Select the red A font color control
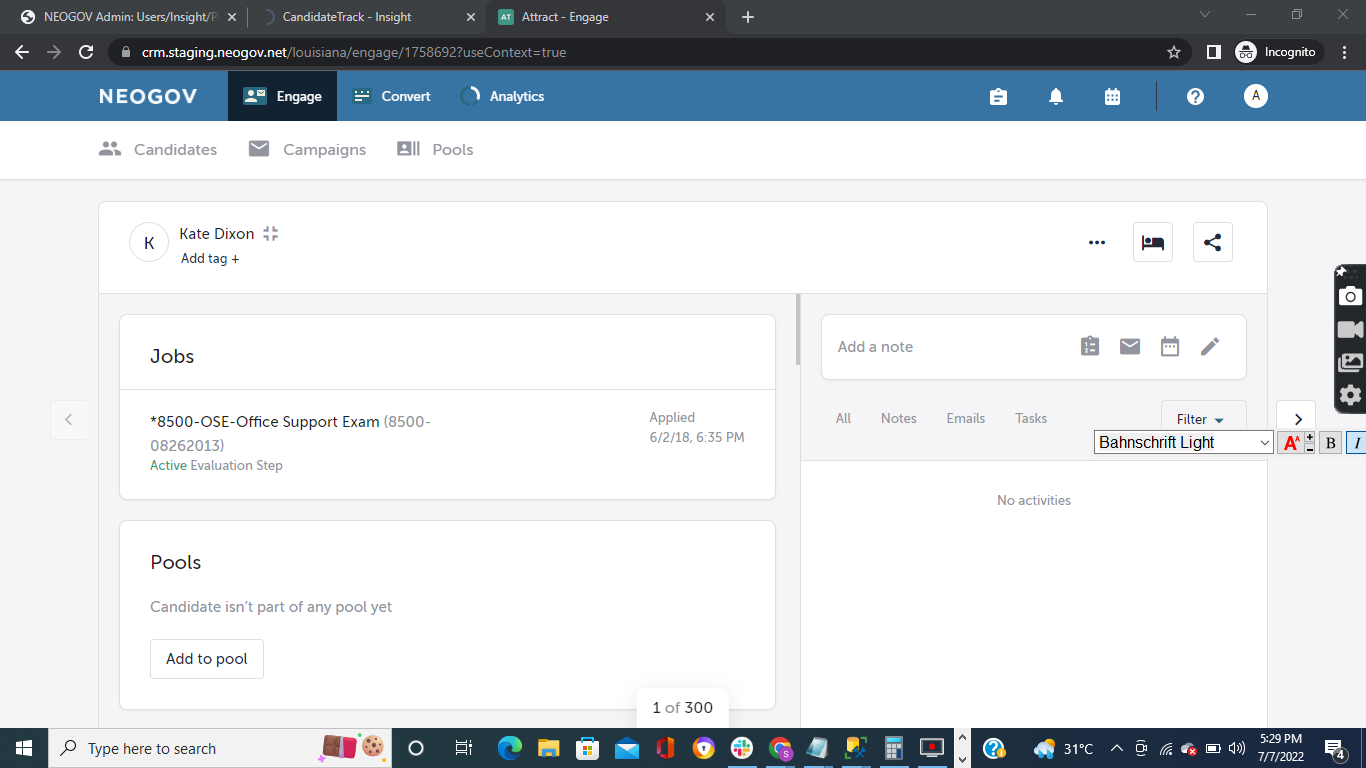Screen dimensions: 1366x768 pyautogui.click(x=1294, y=442)
